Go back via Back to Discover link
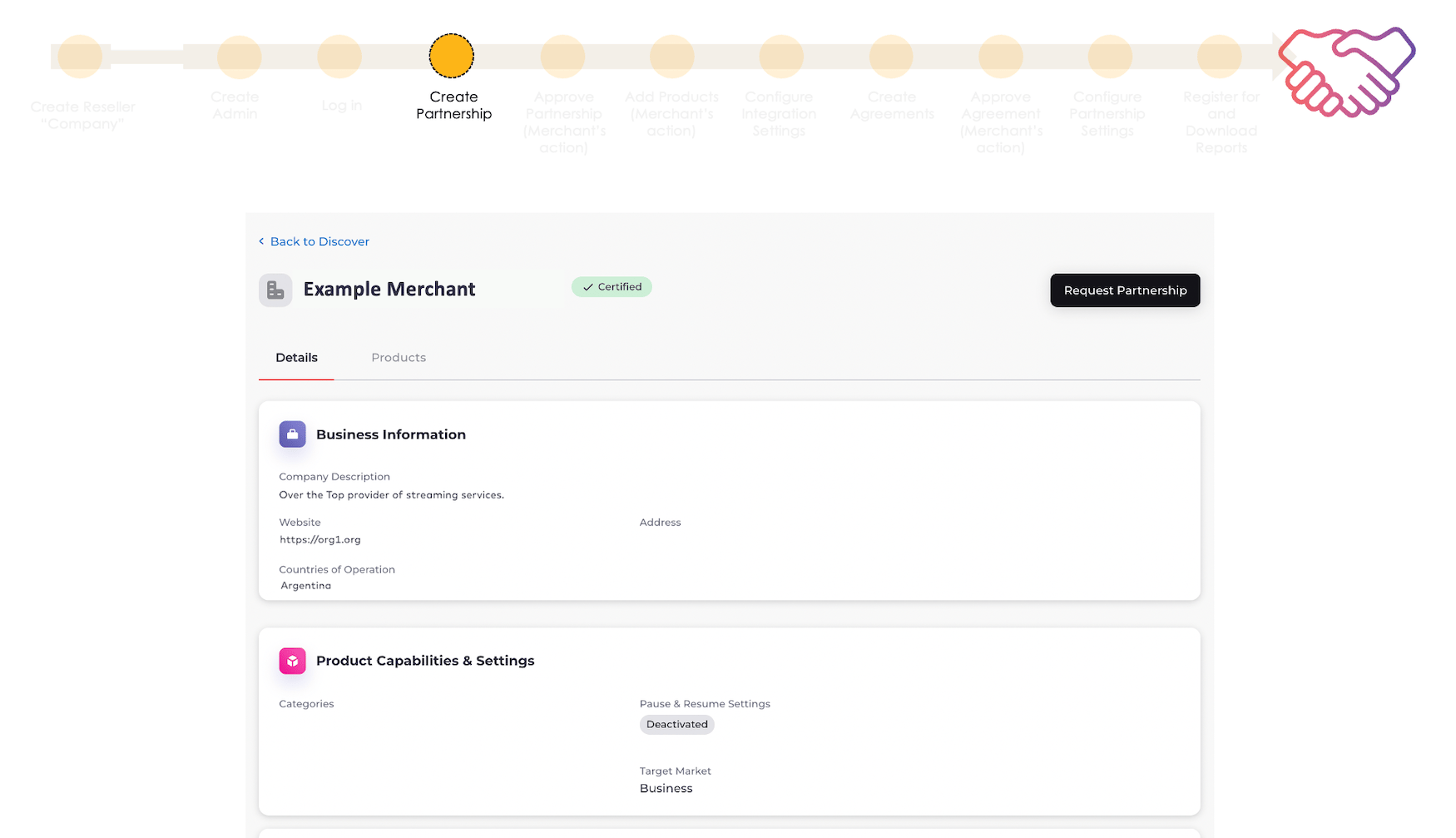Screen dimensions: 1456x838 click(x=314, y=241)
